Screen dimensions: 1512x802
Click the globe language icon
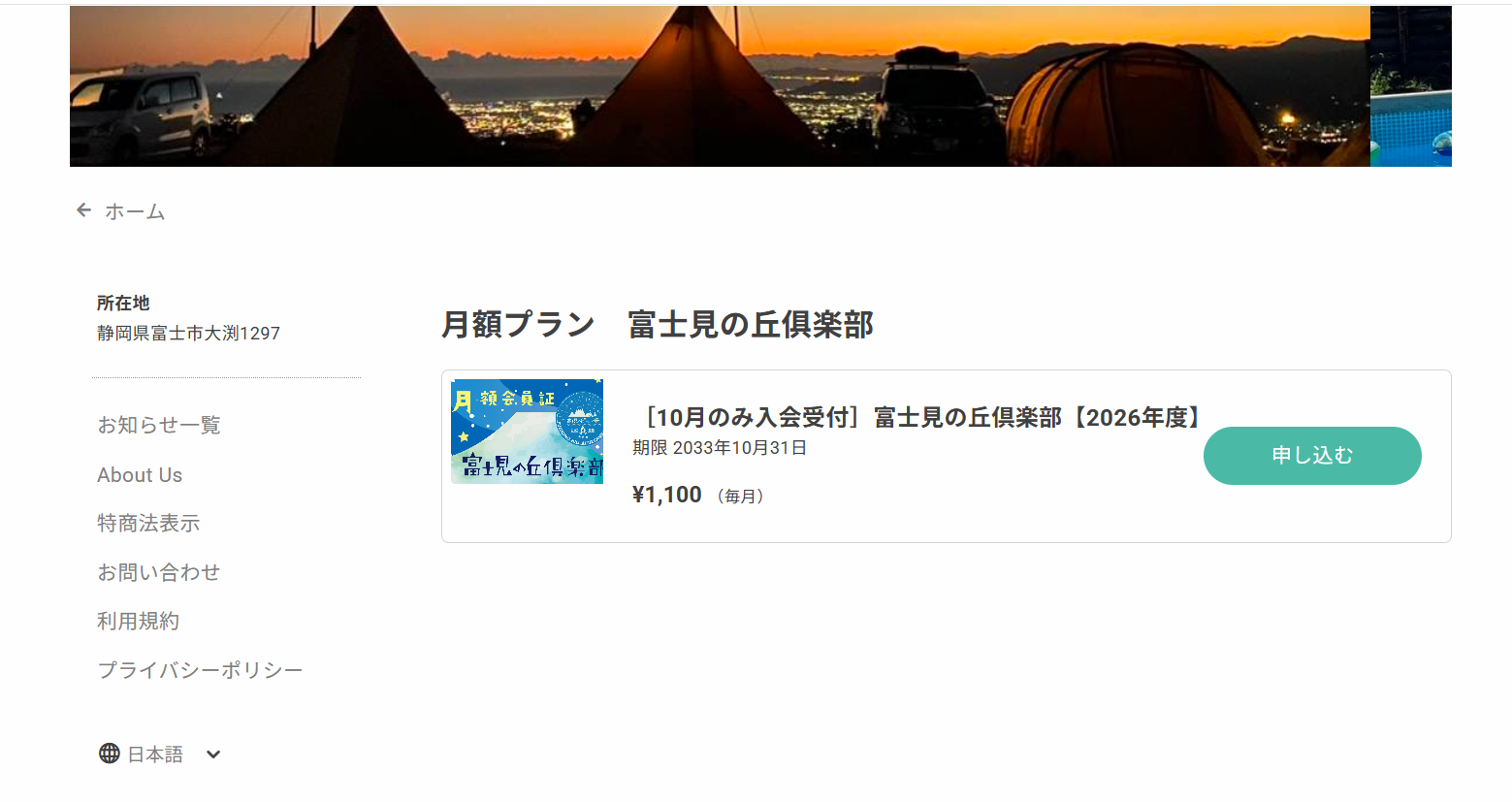click(110, 754)
